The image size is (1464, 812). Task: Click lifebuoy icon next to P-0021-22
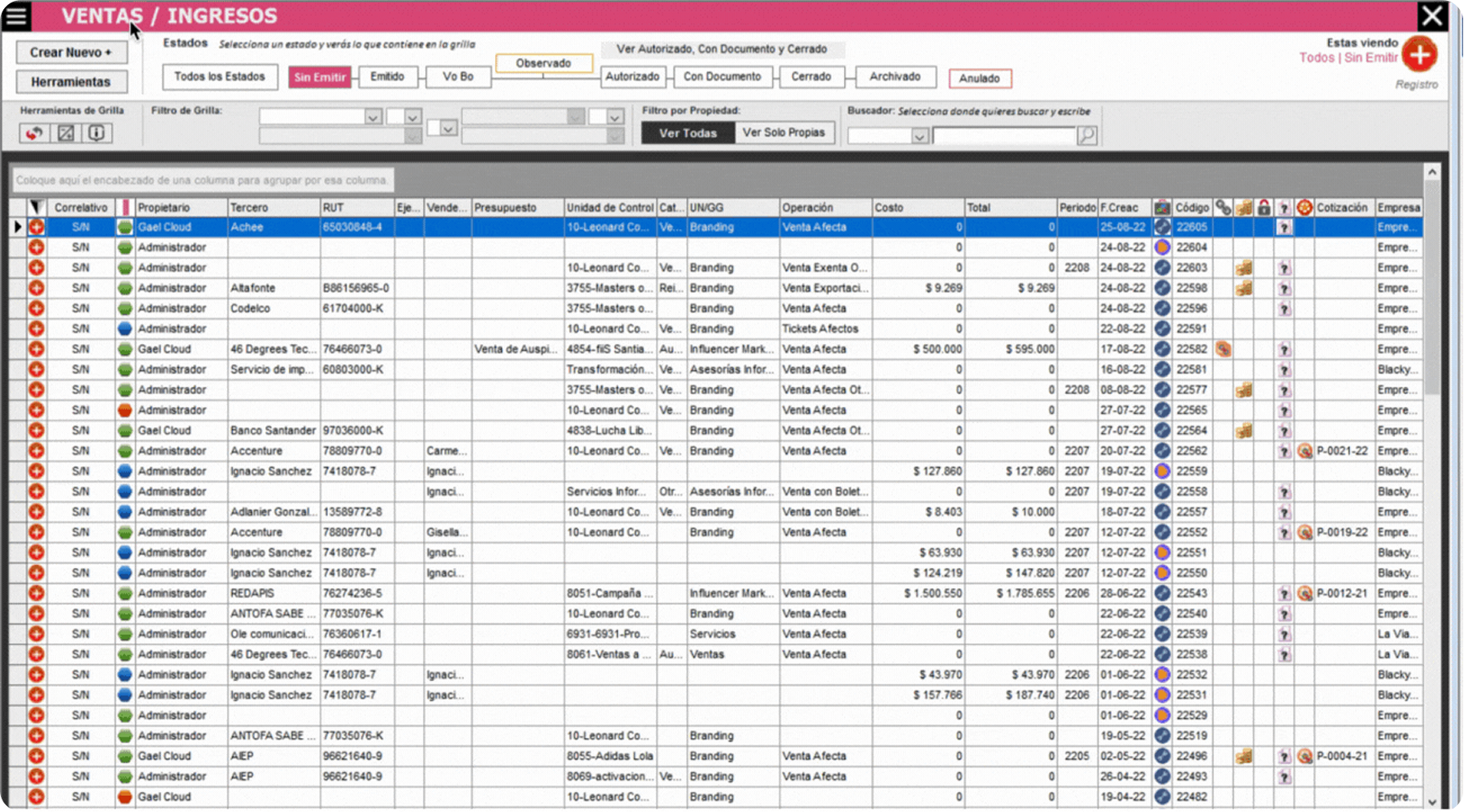click(1304, 451)
